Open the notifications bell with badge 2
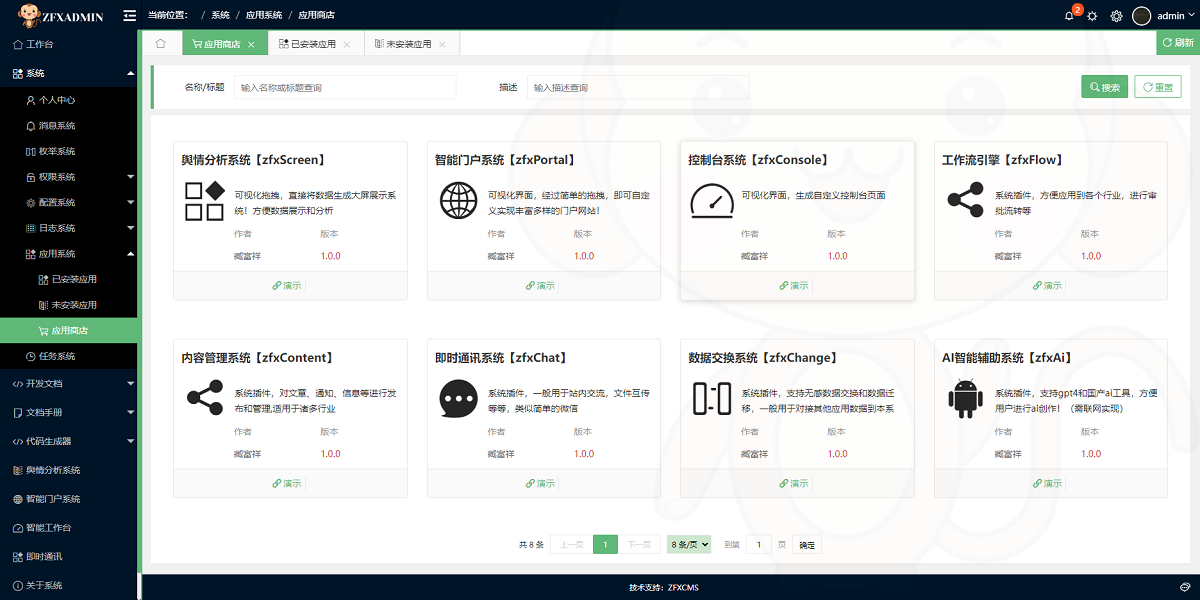Screen dimensions: 1200x600 [1071, 15]
